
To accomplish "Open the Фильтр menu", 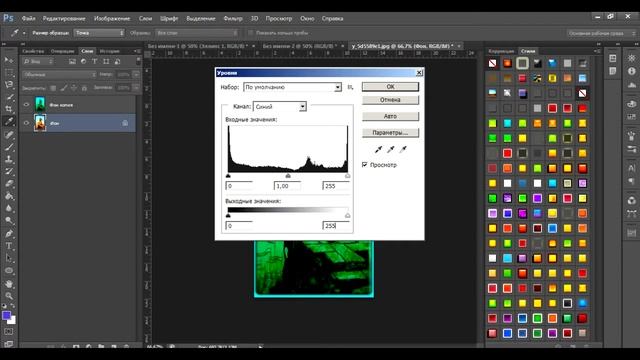I will tap(233, 18).
